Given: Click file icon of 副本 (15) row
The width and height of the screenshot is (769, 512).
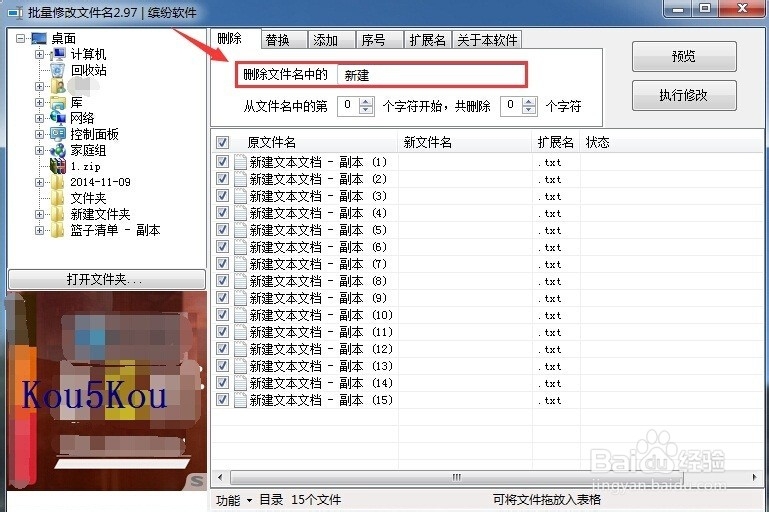Looking at the screenshot, I should point(240,400).
